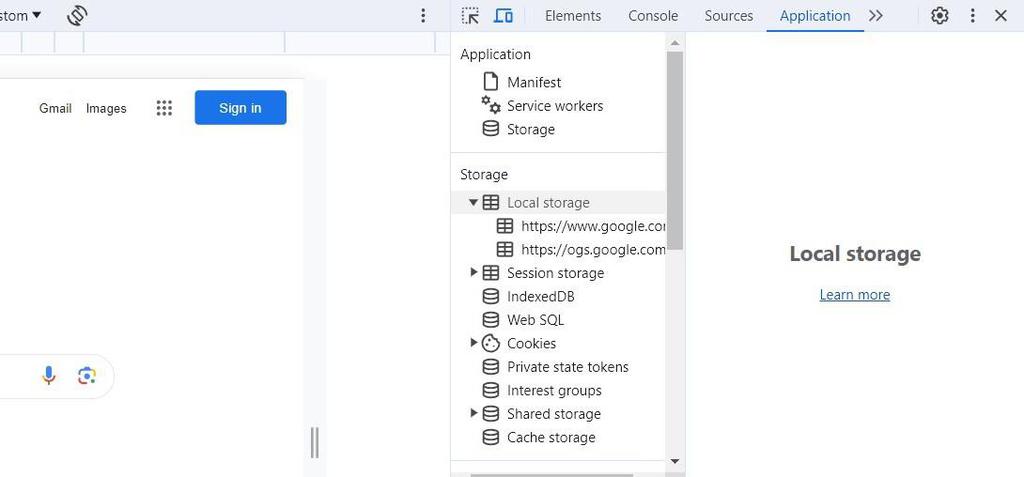This screenshot has height=477, width=1024.
Task: Click the rotate screen icon
Action: (77, 16)
